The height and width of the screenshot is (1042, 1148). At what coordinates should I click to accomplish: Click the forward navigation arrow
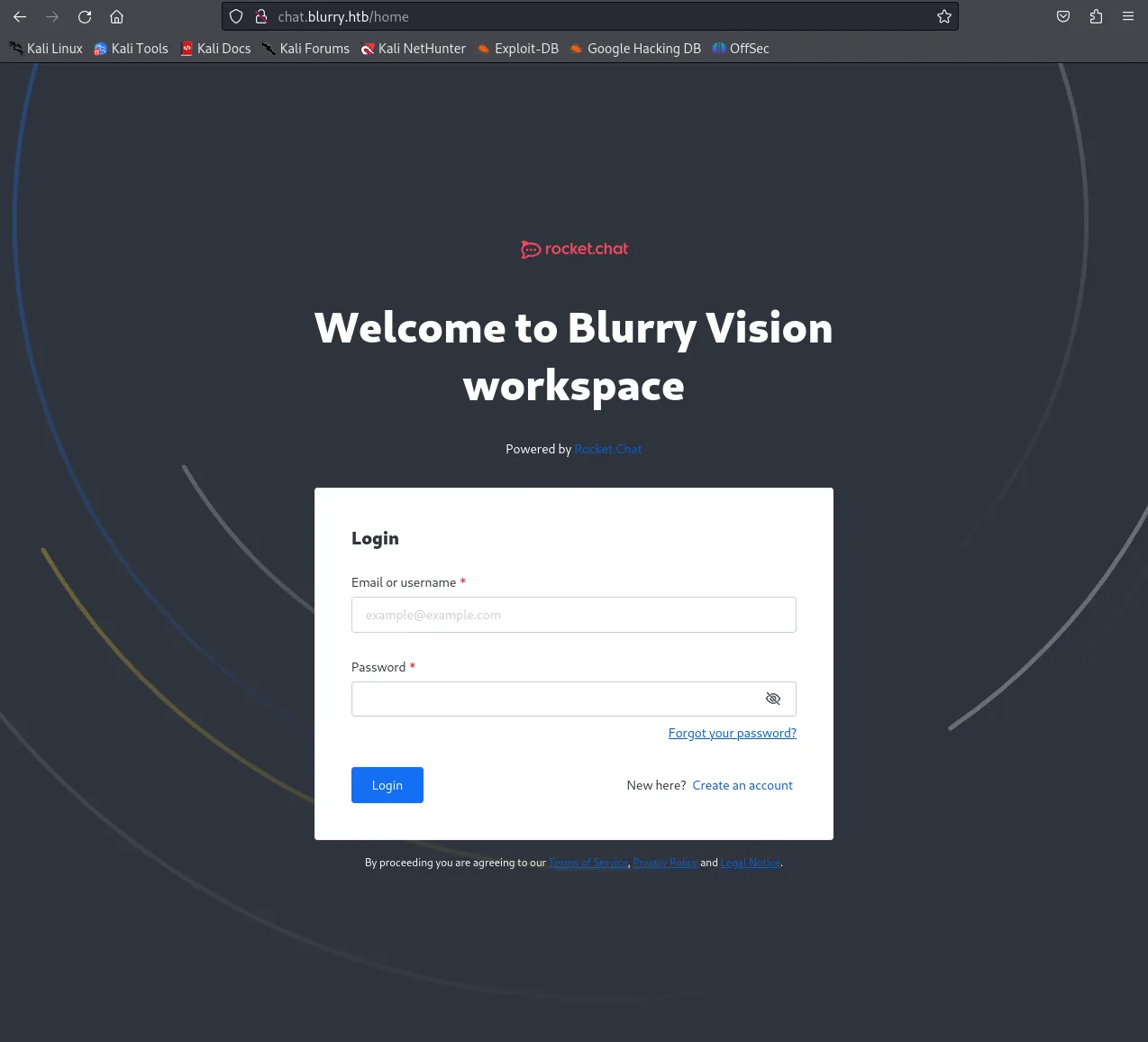coord(52,16)
